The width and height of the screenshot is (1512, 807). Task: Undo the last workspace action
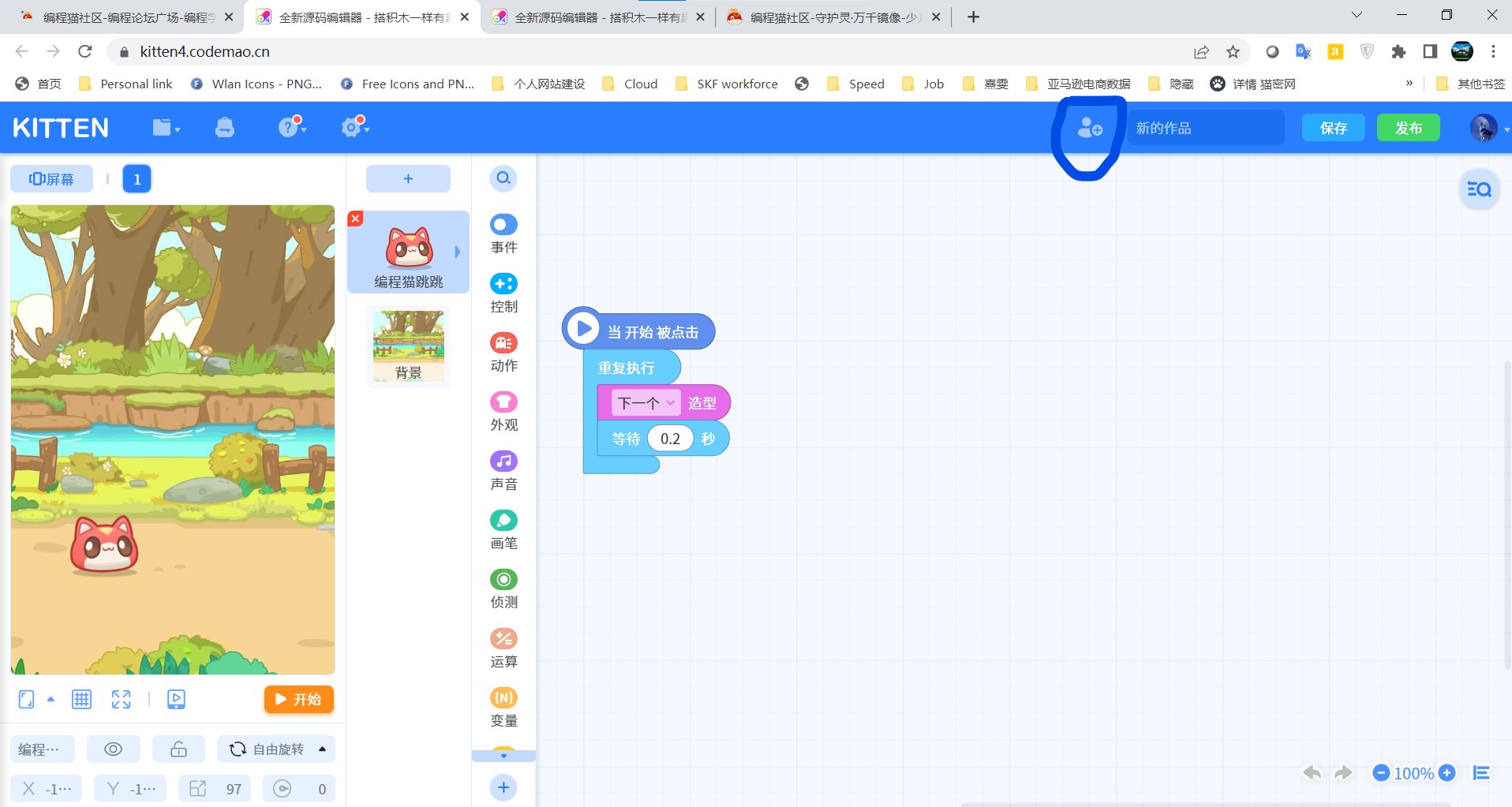pos(1312,773)
